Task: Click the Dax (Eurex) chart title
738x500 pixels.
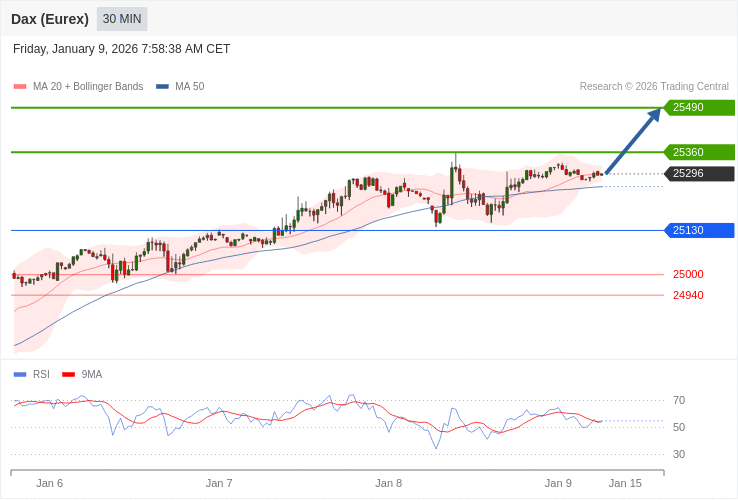Action: click(50, 19)
